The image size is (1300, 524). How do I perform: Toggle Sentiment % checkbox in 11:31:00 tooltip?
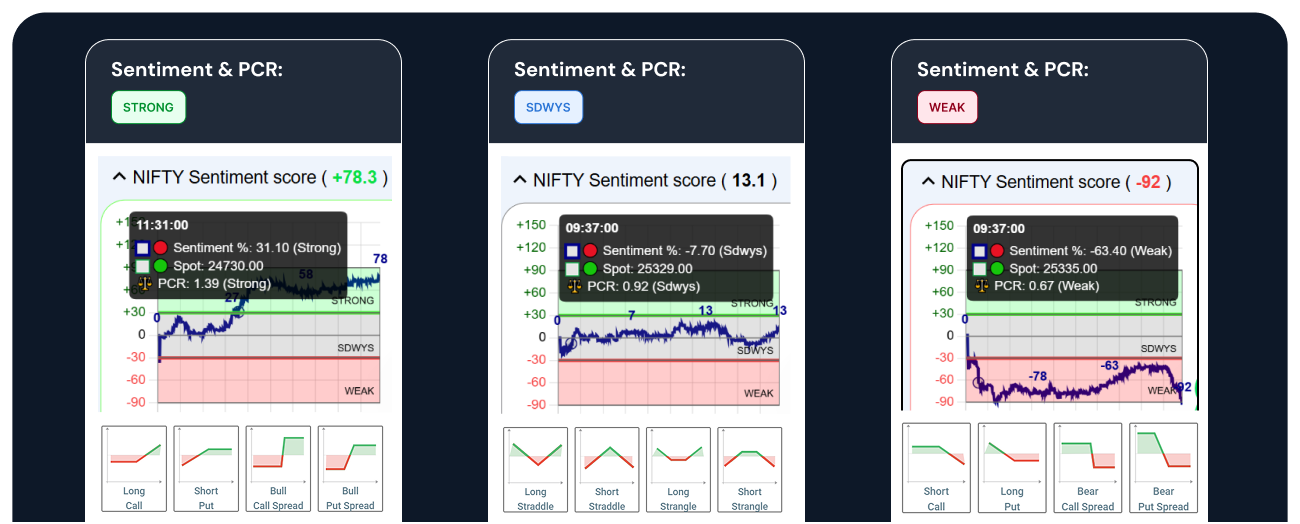(x=143, y=248)
